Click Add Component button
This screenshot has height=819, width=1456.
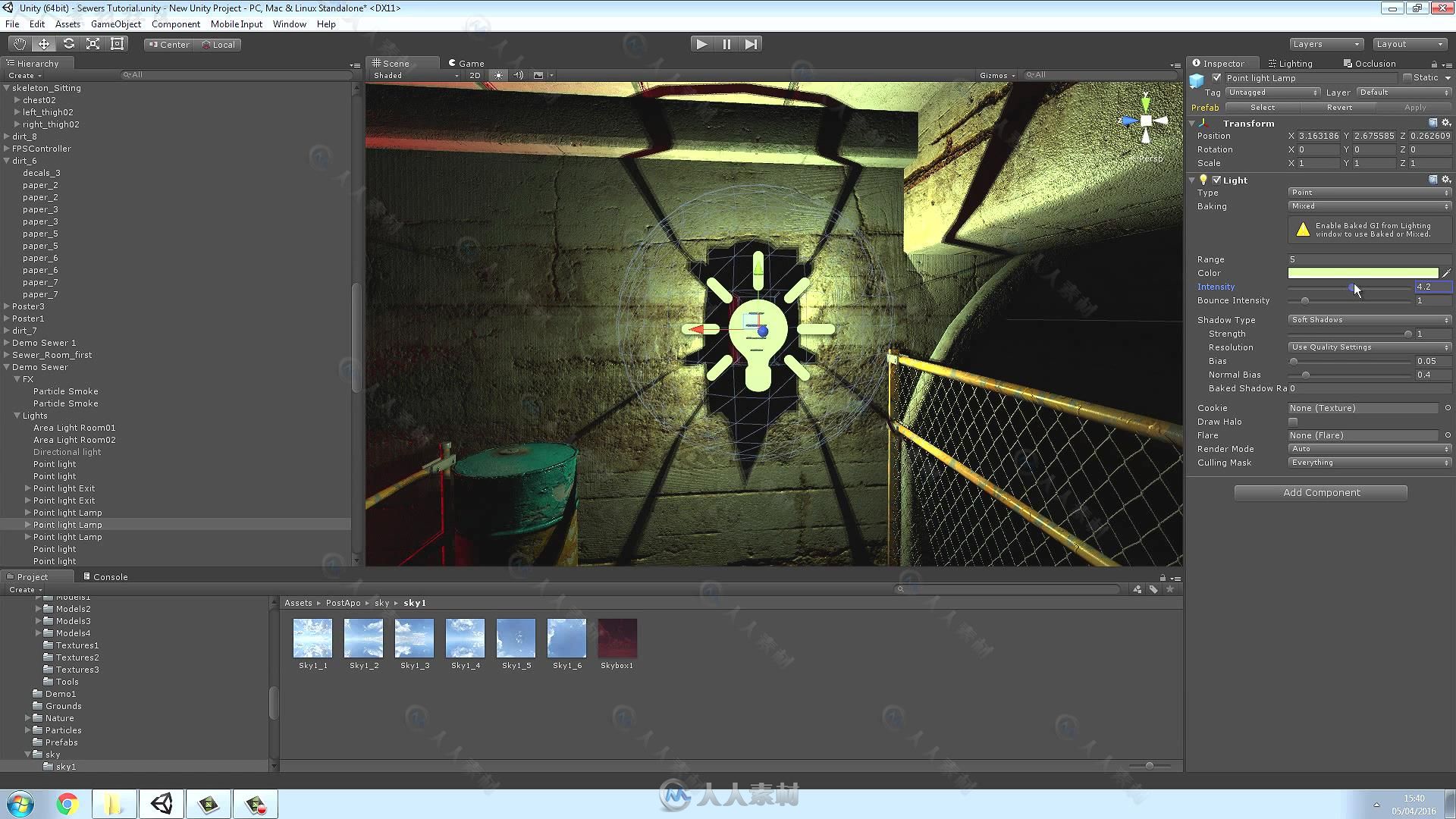click(1321, 492)
